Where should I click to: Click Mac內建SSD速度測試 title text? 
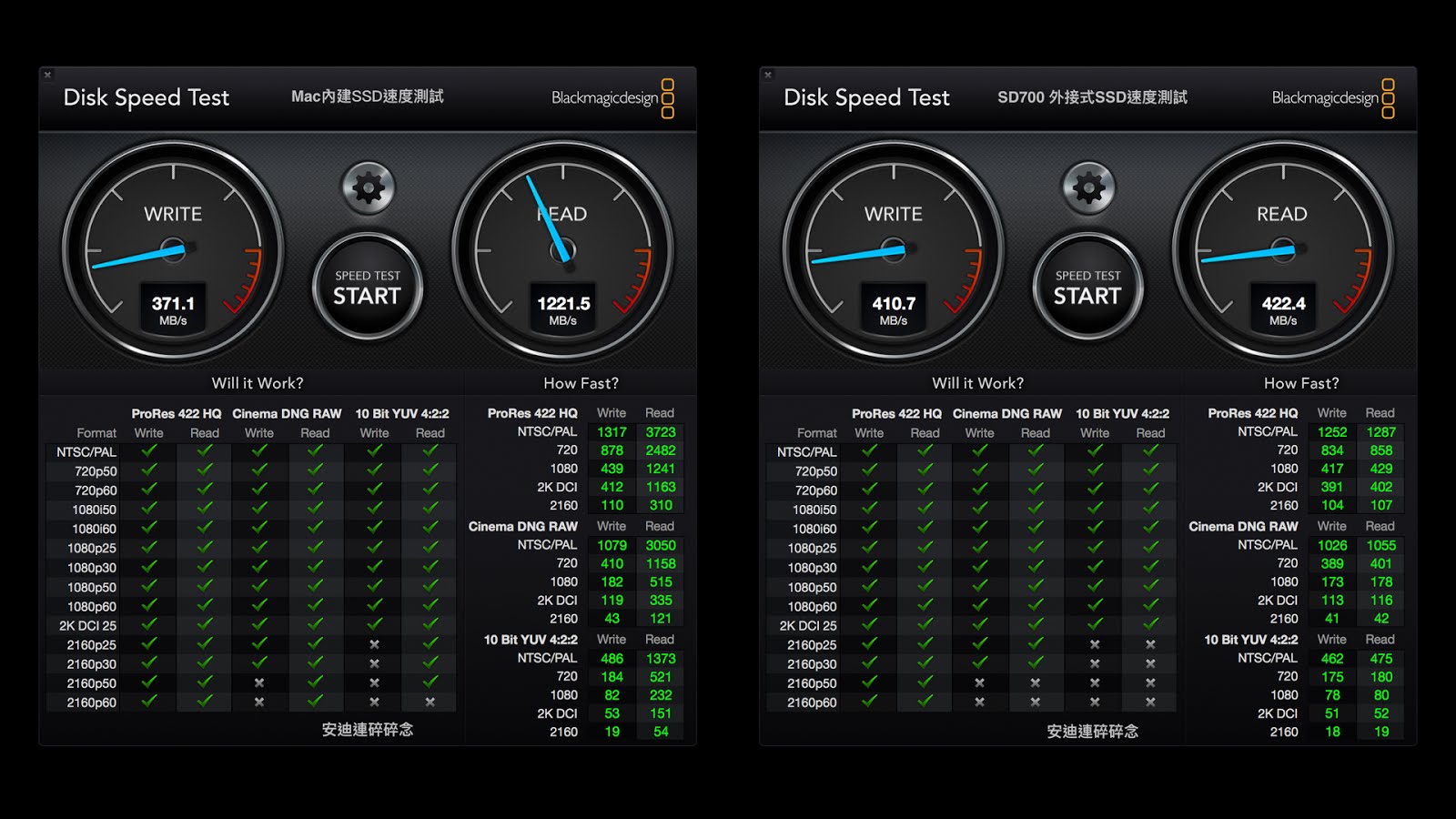368,96
